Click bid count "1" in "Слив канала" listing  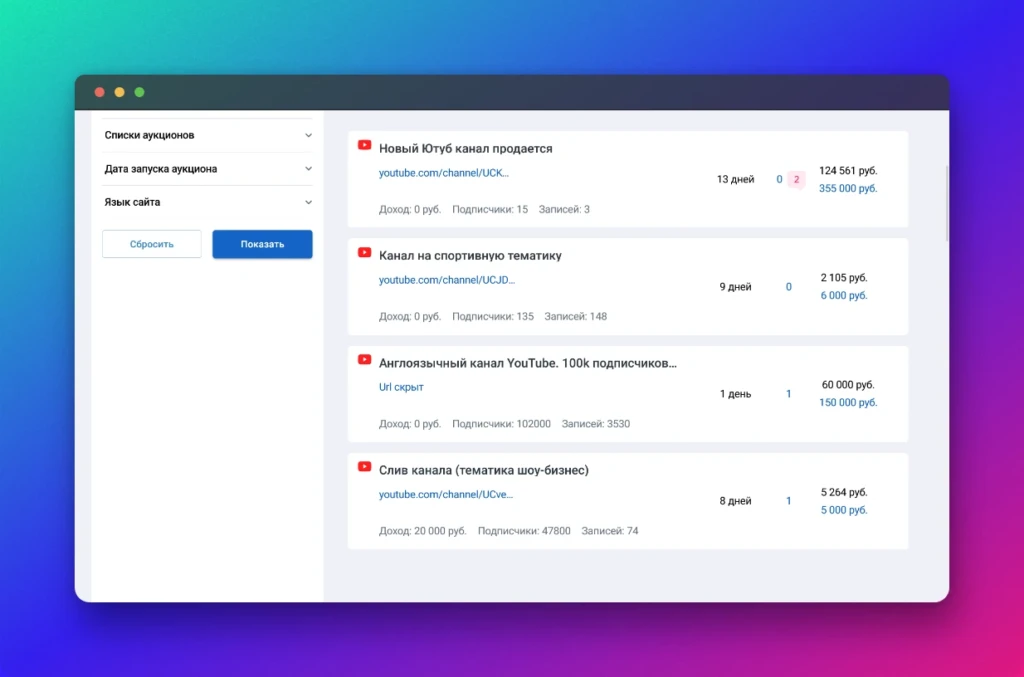[788, 501]
